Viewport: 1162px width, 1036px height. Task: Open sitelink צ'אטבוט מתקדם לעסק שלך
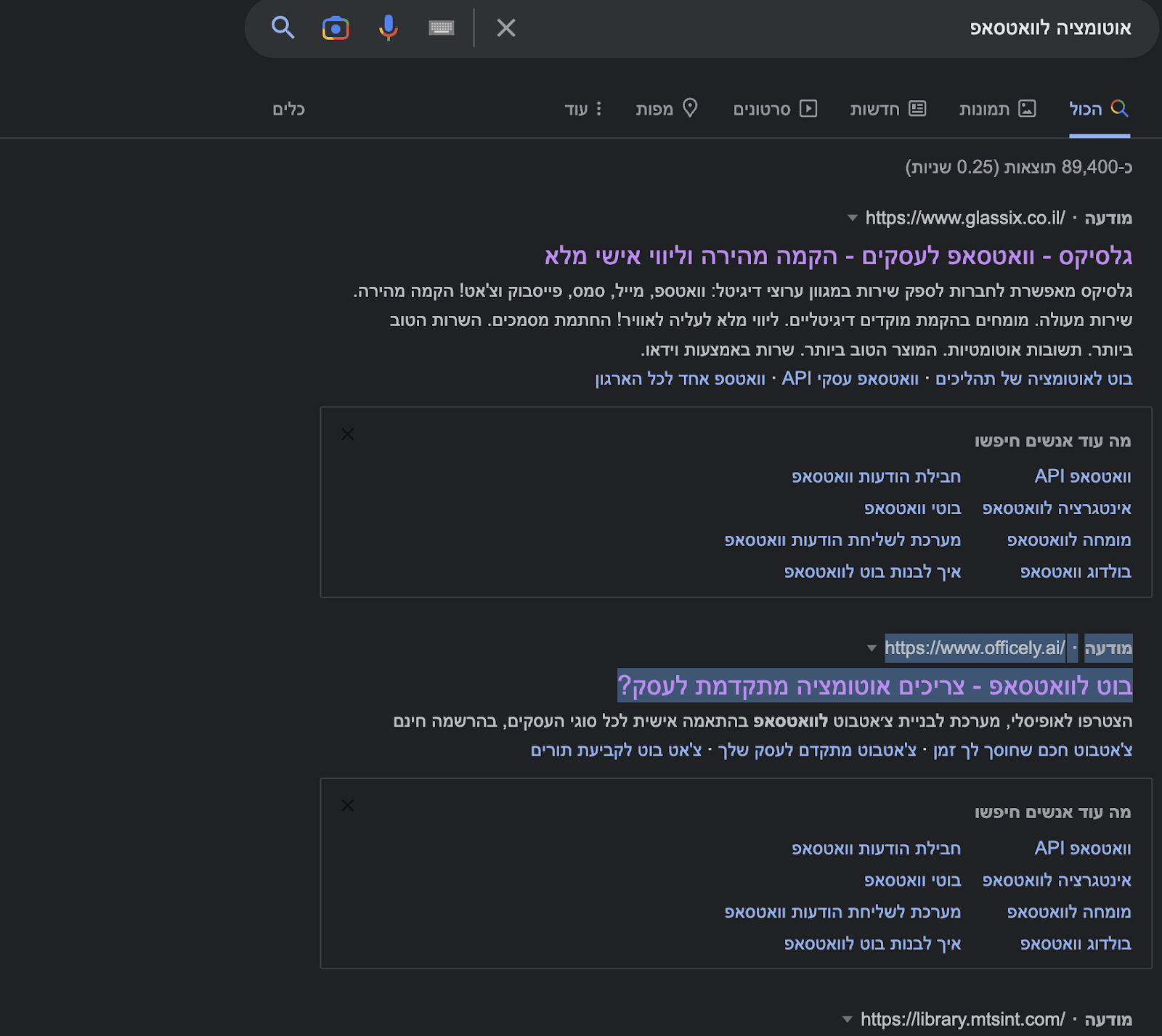(x=817, y=750)
